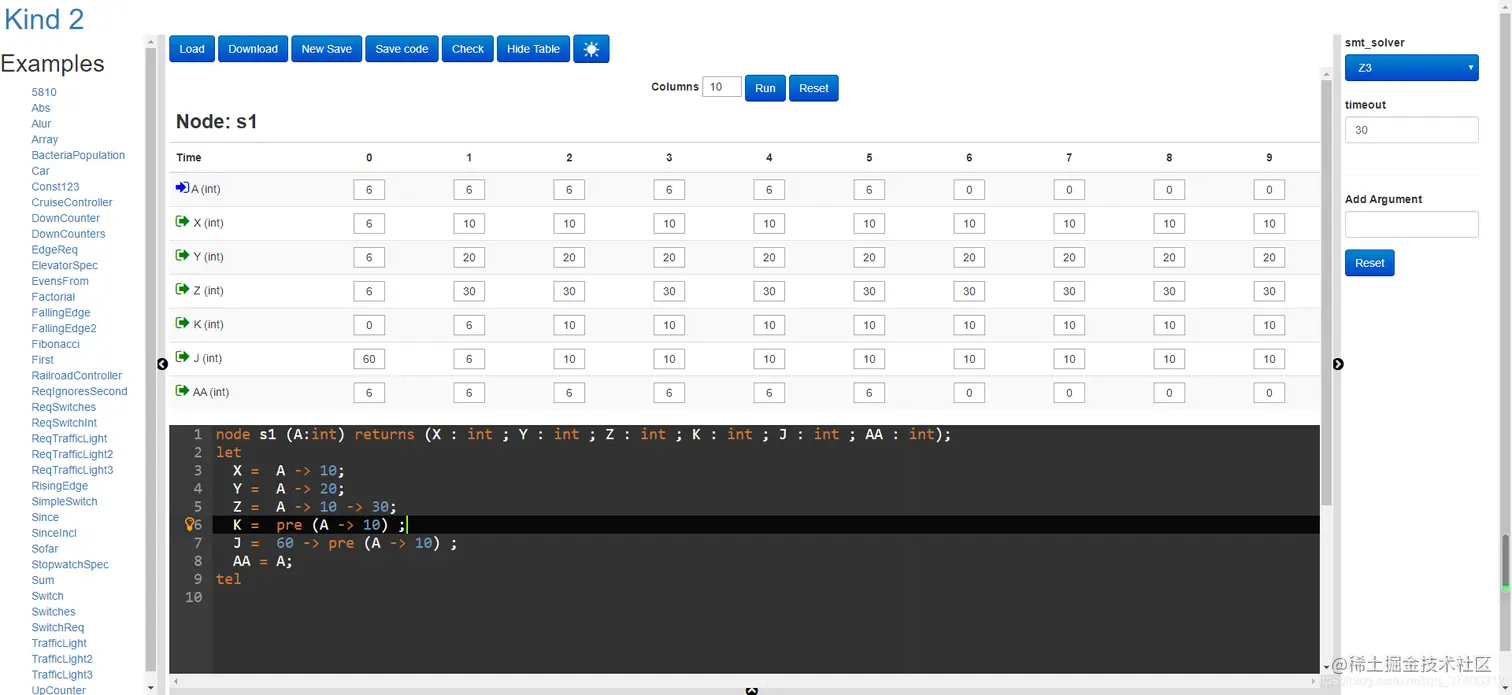Open the SimpleSwitch example
The image size is (1512, 695).
coord(64,502)
